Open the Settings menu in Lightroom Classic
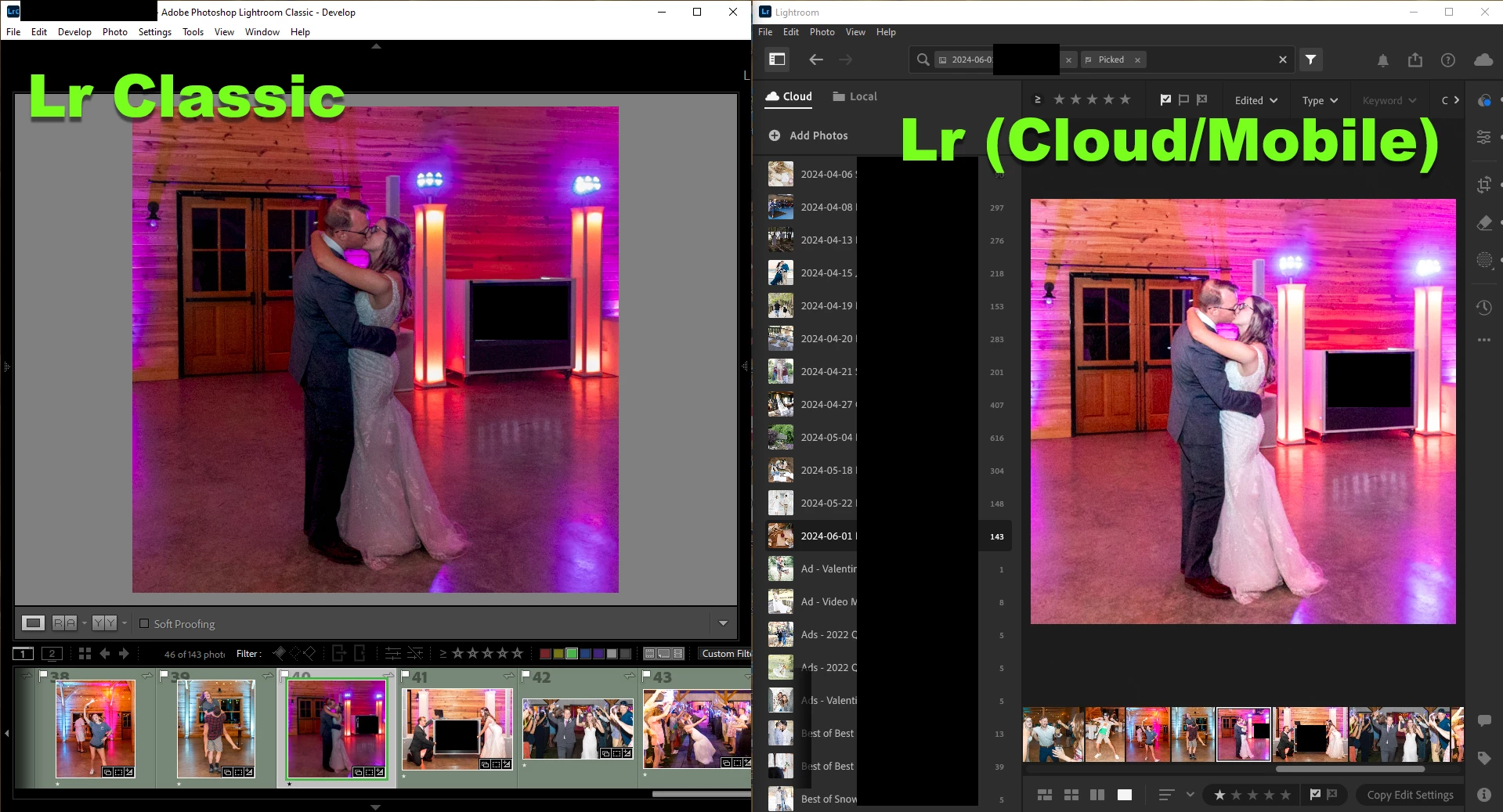This screenshot has width=1503, height=812. (154, 32)
